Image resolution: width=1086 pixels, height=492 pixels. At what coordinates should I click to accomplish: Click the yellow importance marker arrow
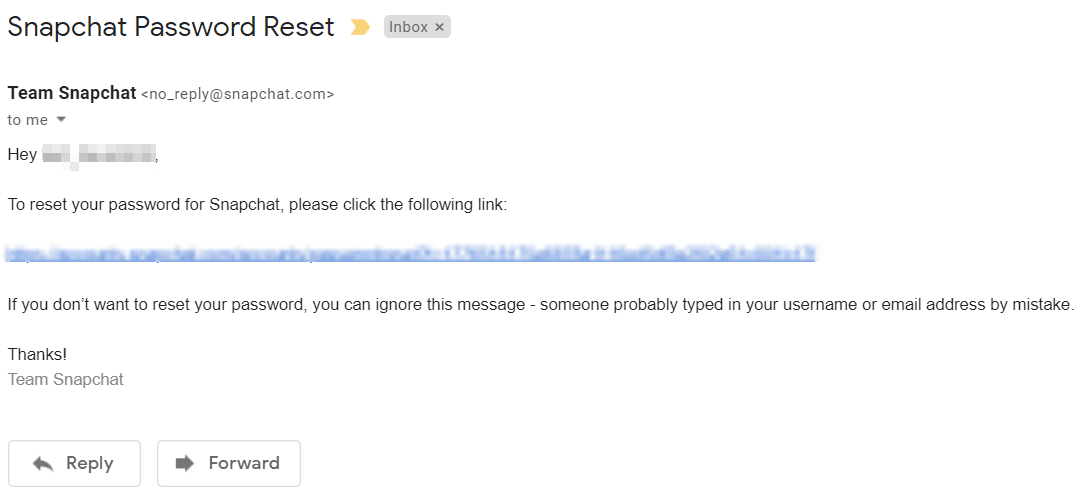pyautogui.click(x=360, y=28)
